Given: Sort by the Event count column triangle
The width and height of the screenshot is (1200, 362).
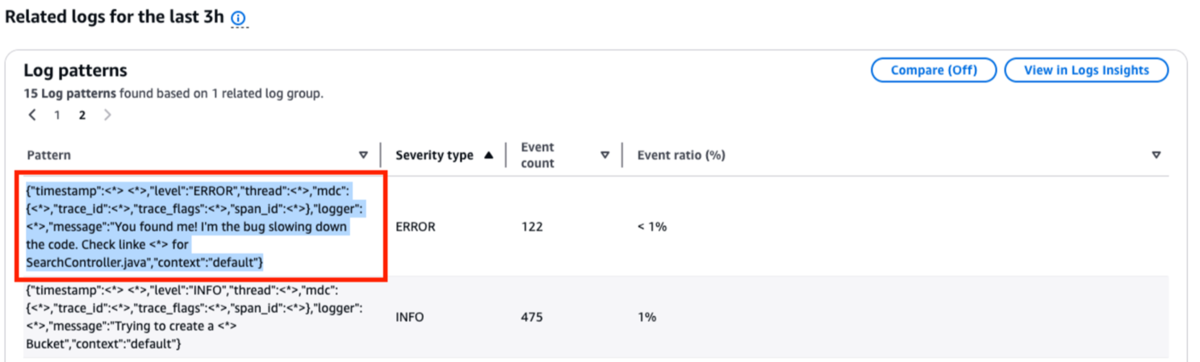Looking at the screenshot, I should pyautogui.click(x=604, y=155).
